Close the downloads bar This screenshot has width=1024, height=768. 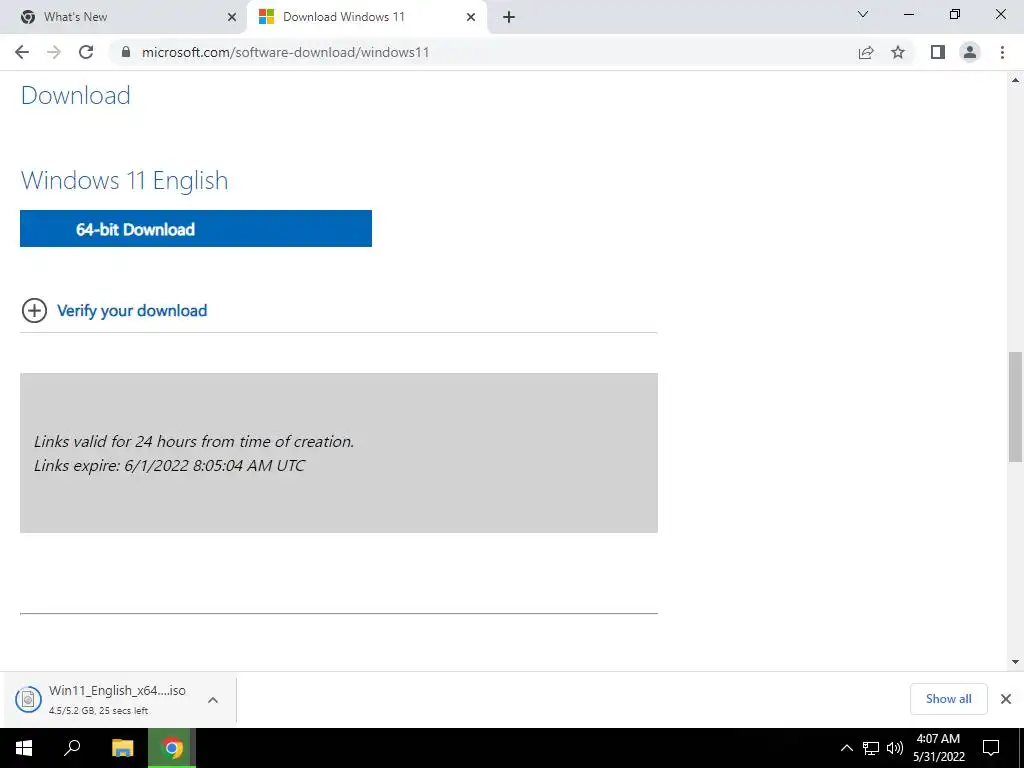1006,699
